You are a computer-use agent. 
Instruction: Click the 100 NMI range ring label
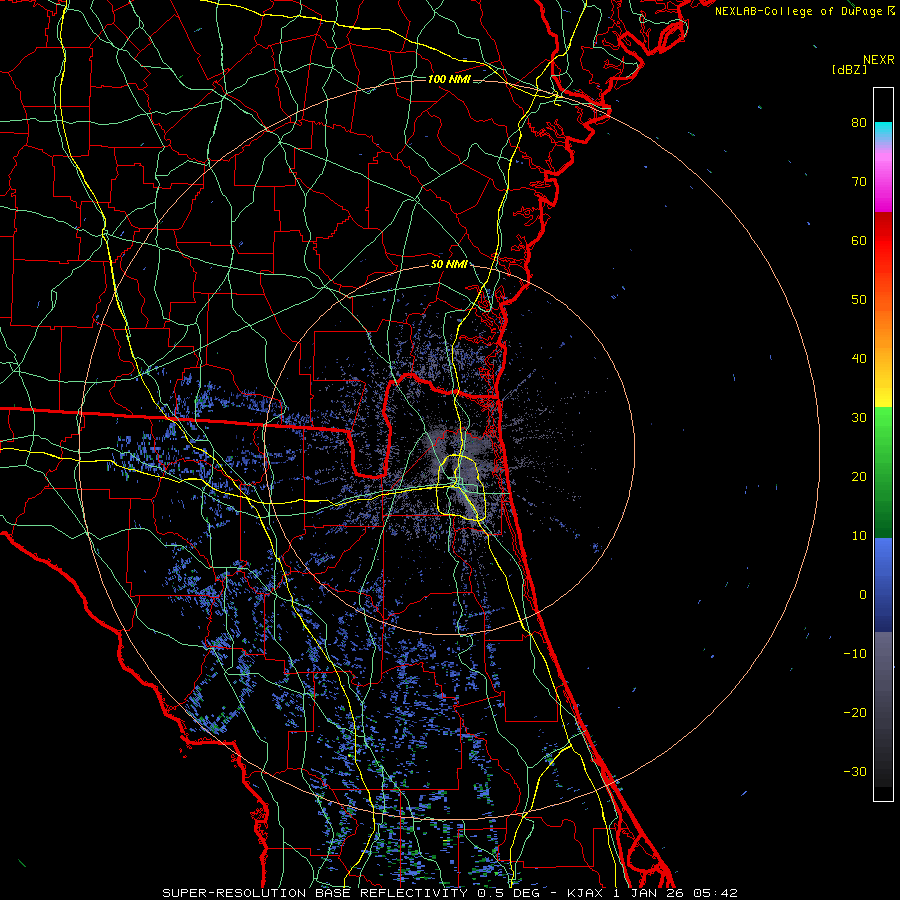point(449,79)
